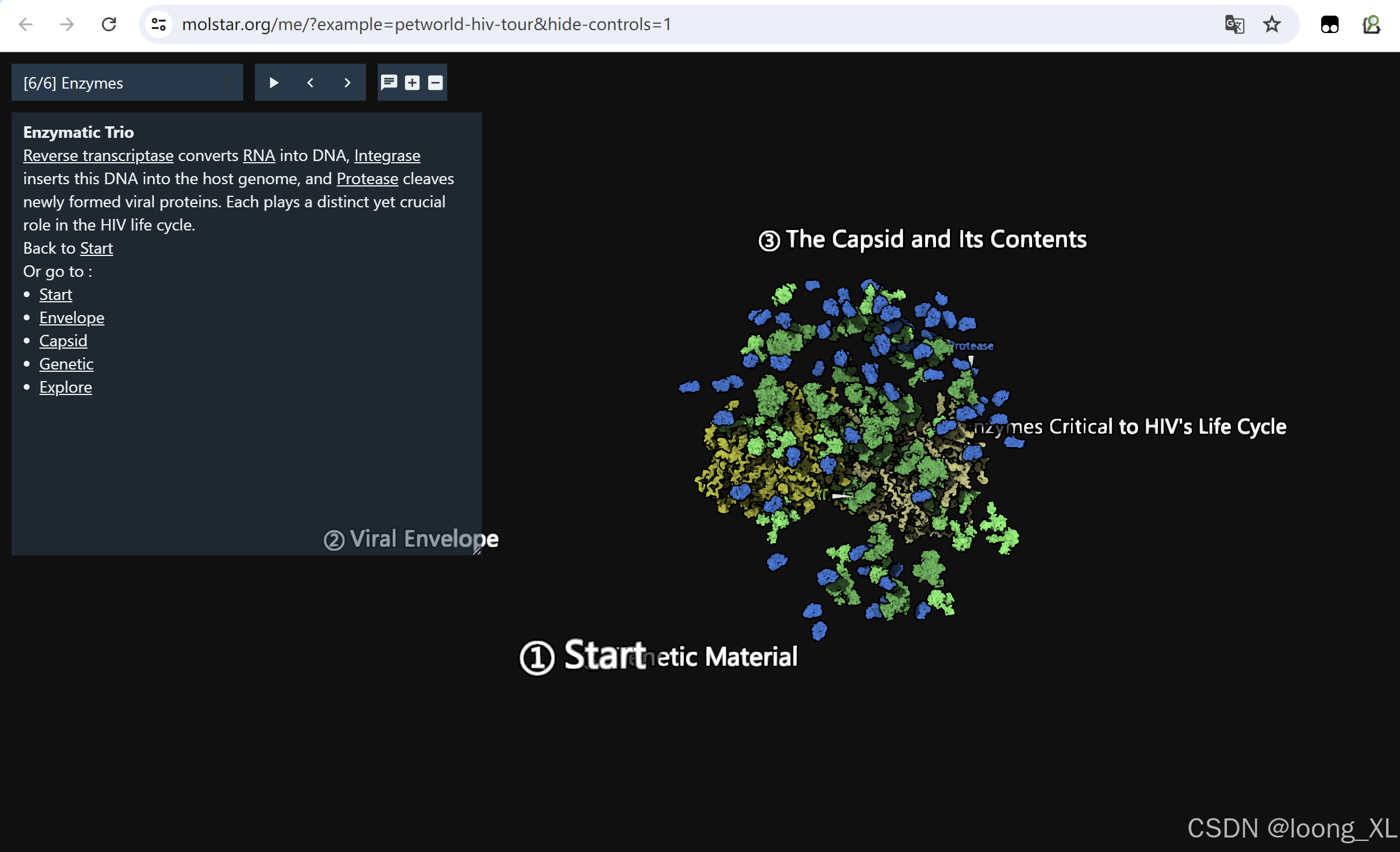Open the Explore section link
This screenshot has width=1400, height=852.
point(65,387)
